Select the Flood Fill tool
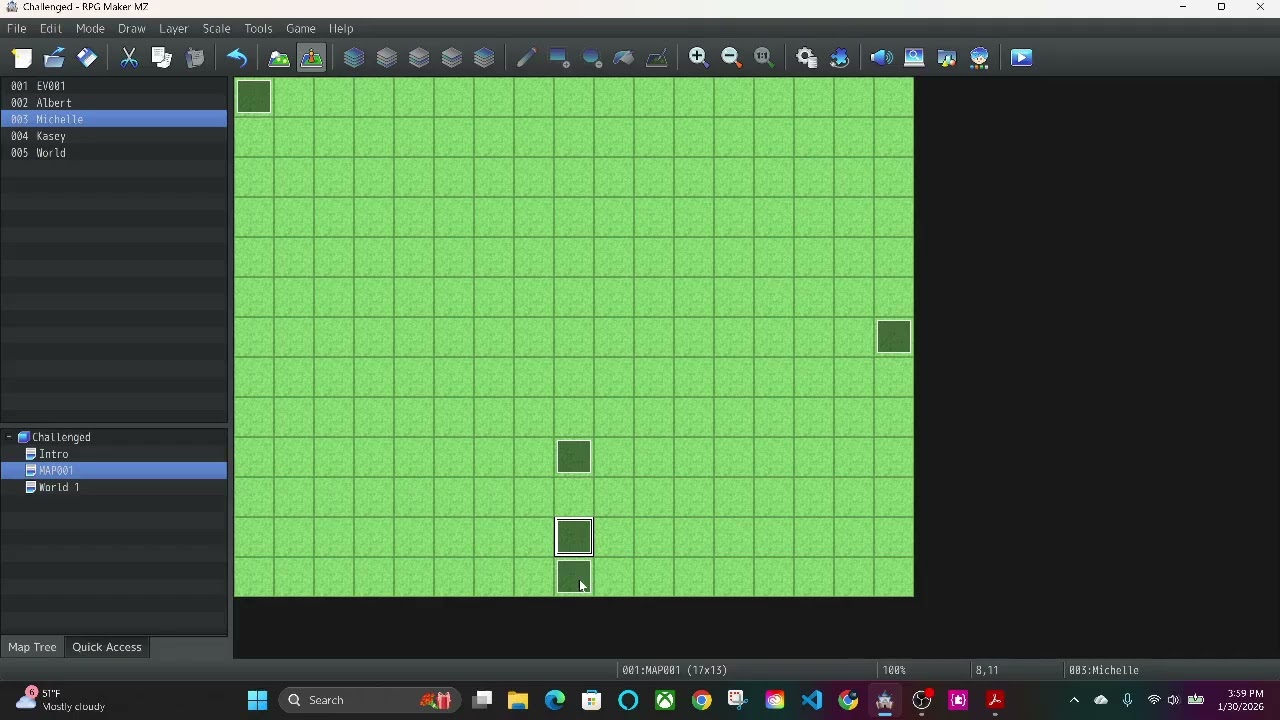This screenshot has height=720, width=1280. click(624, 58)
